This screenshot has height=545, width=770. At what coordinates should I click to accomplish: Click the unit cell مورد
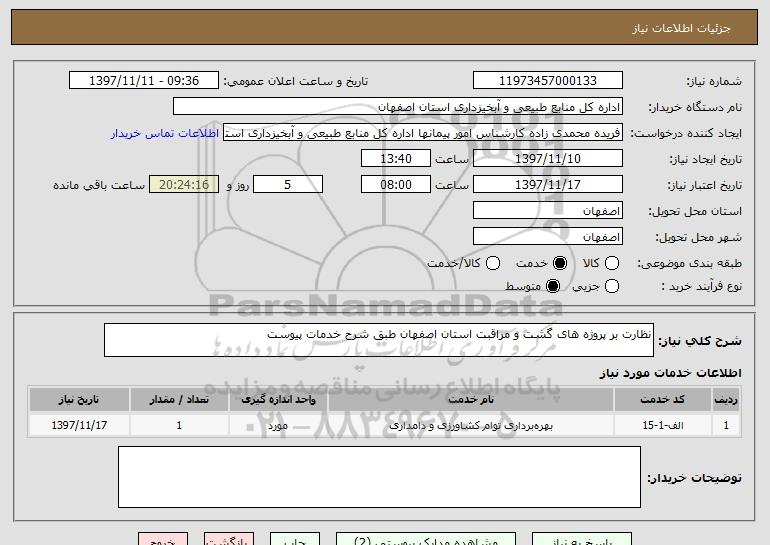[278, 425]
